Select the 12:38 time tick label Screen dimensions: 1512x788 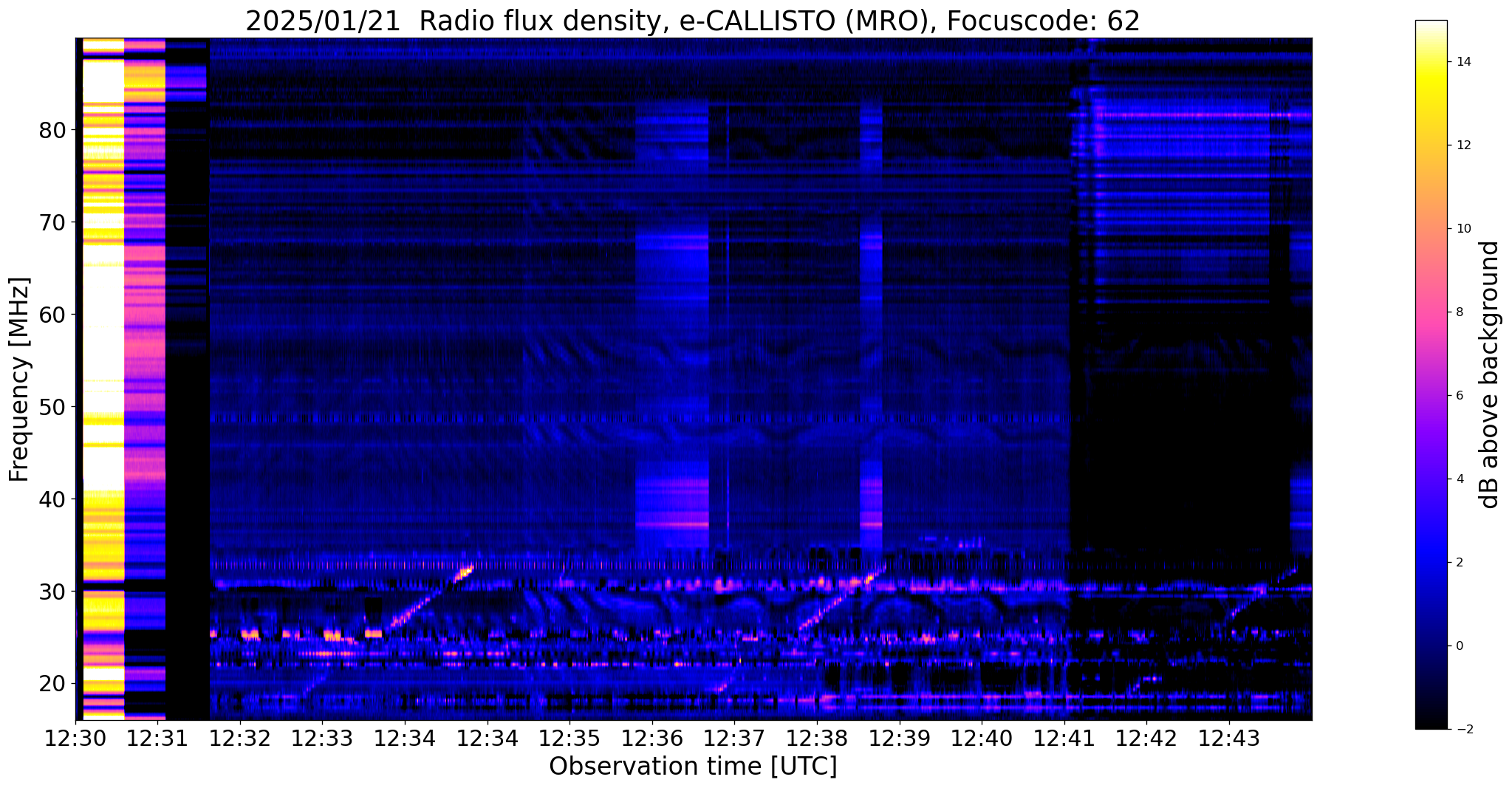[x=816, y=739]
